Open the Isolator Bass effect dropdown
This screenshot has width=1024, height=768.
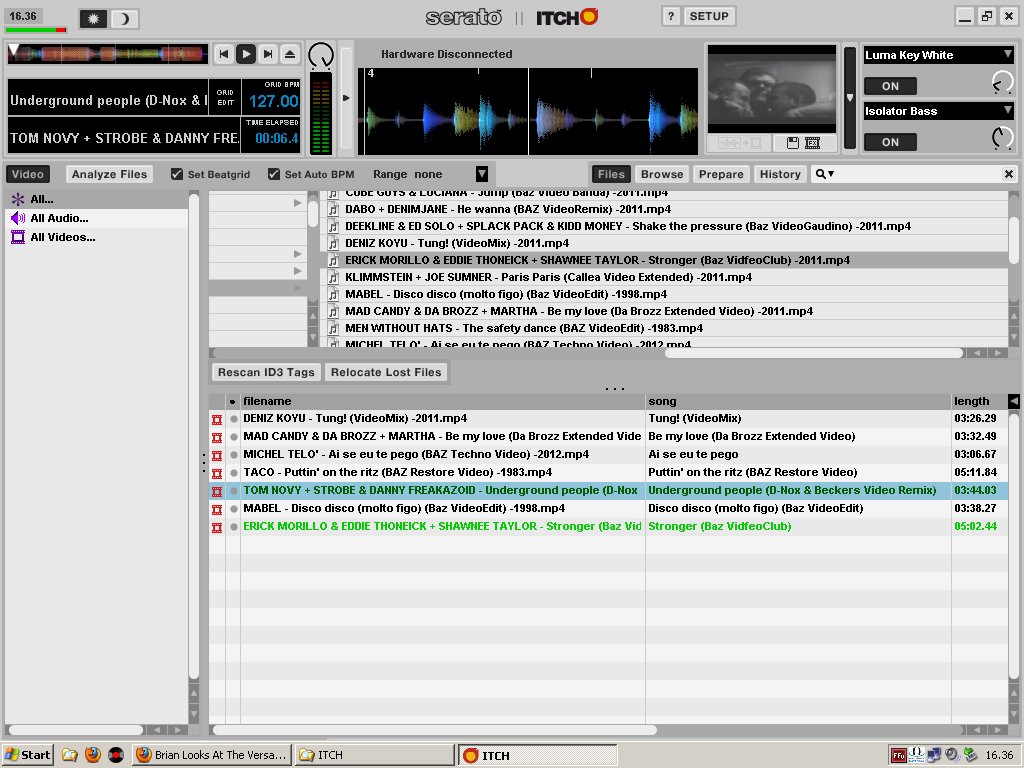click(x=1008, y=111)
